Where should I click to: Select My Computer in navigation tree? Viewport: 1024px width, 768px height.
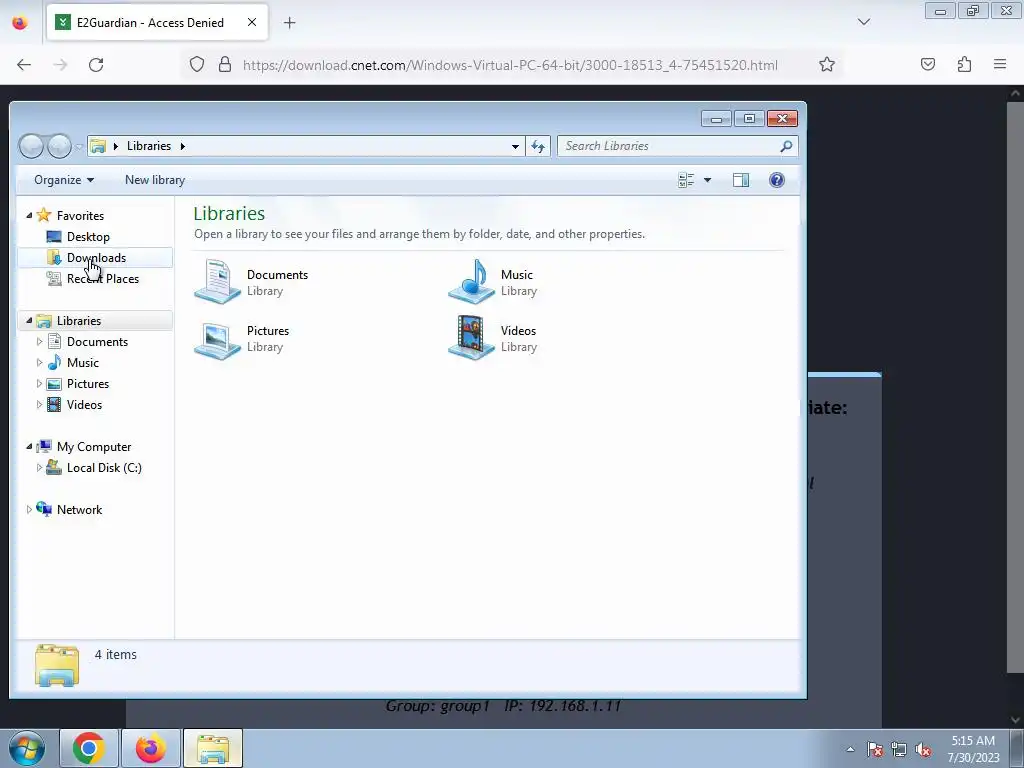tap(93, 447)
